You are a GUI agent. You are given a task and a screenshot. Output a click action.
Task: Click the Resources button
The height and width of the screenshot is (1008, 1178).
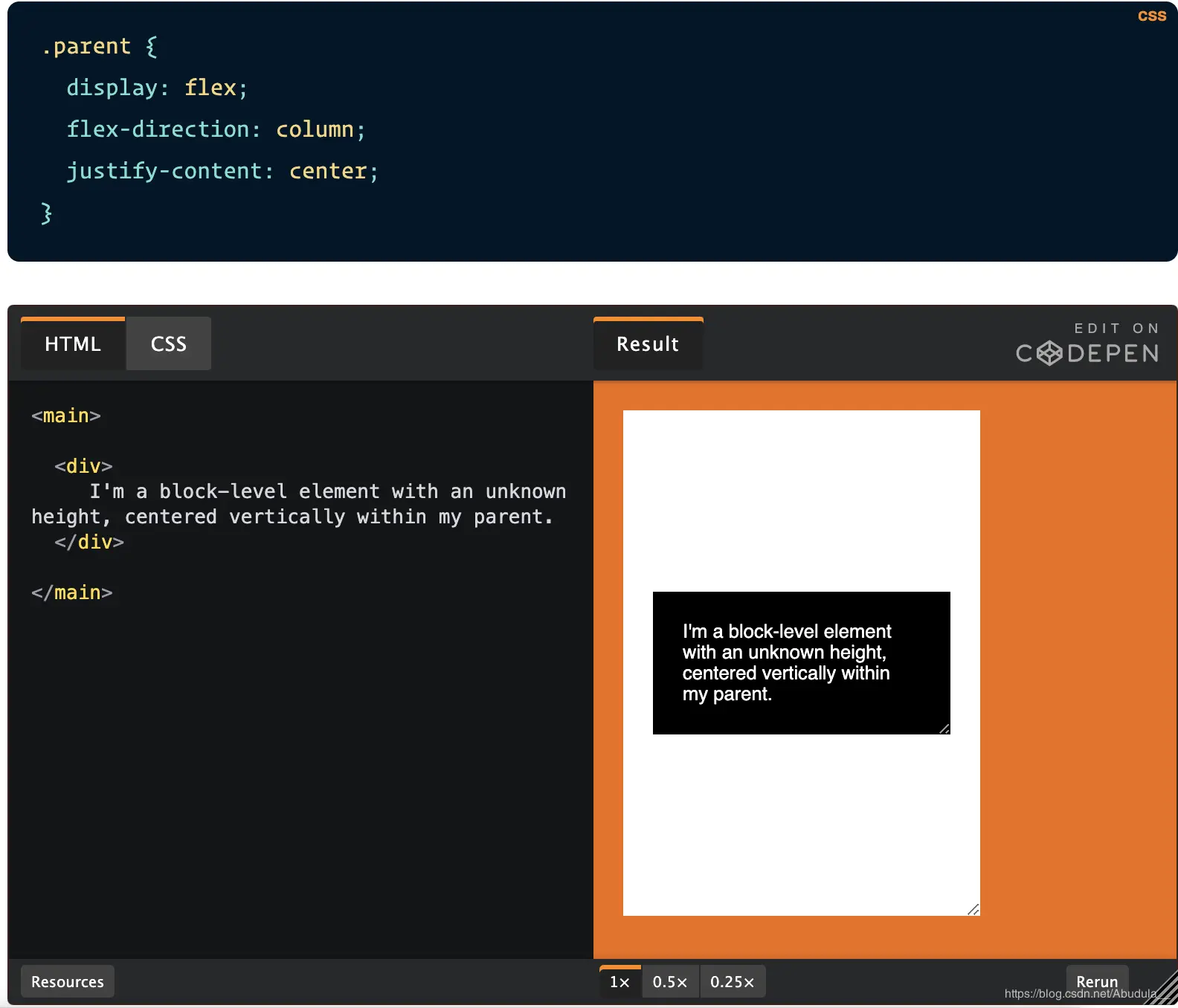click(68, 982)
